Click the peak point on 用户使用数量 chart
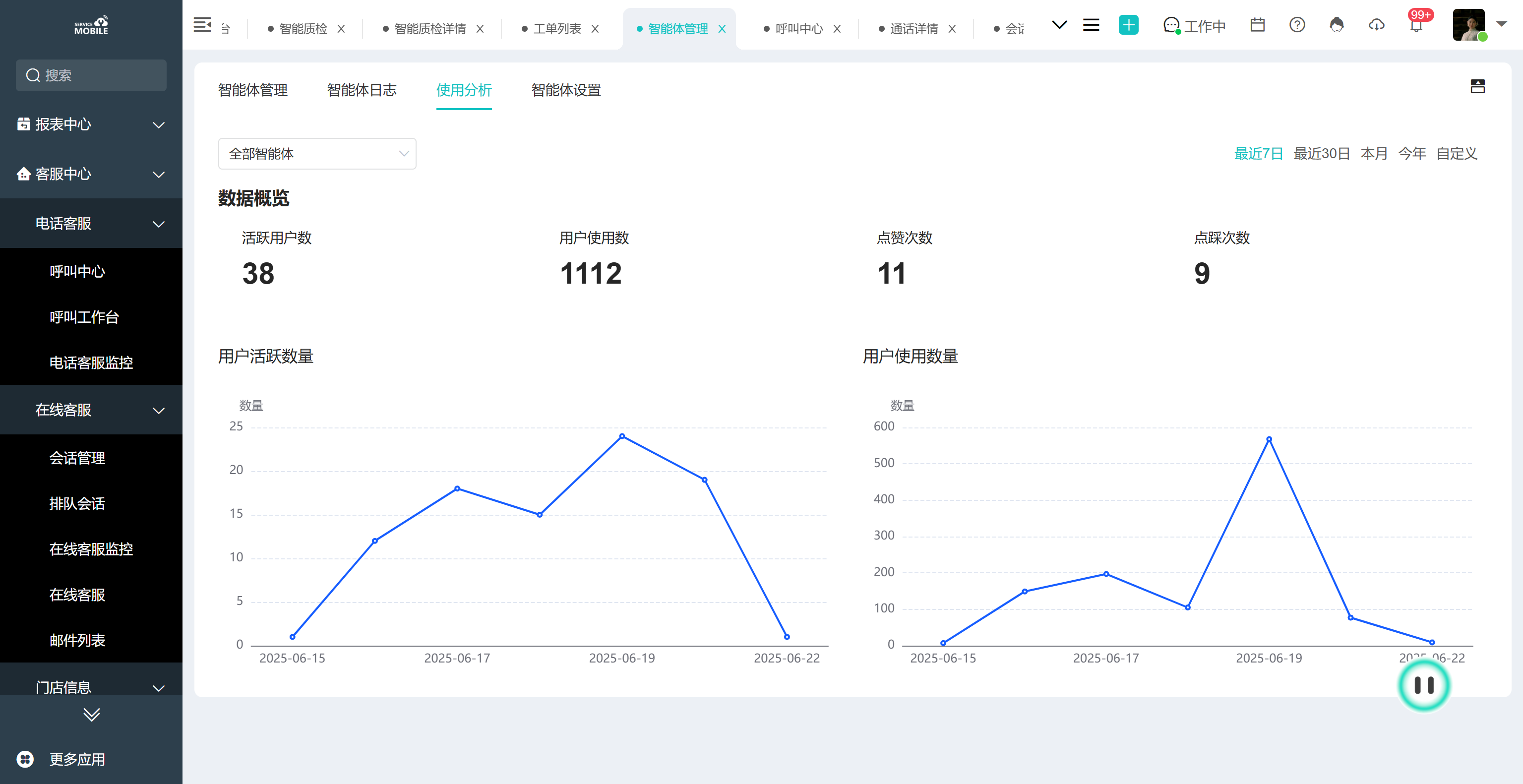 click(1269, 439)
